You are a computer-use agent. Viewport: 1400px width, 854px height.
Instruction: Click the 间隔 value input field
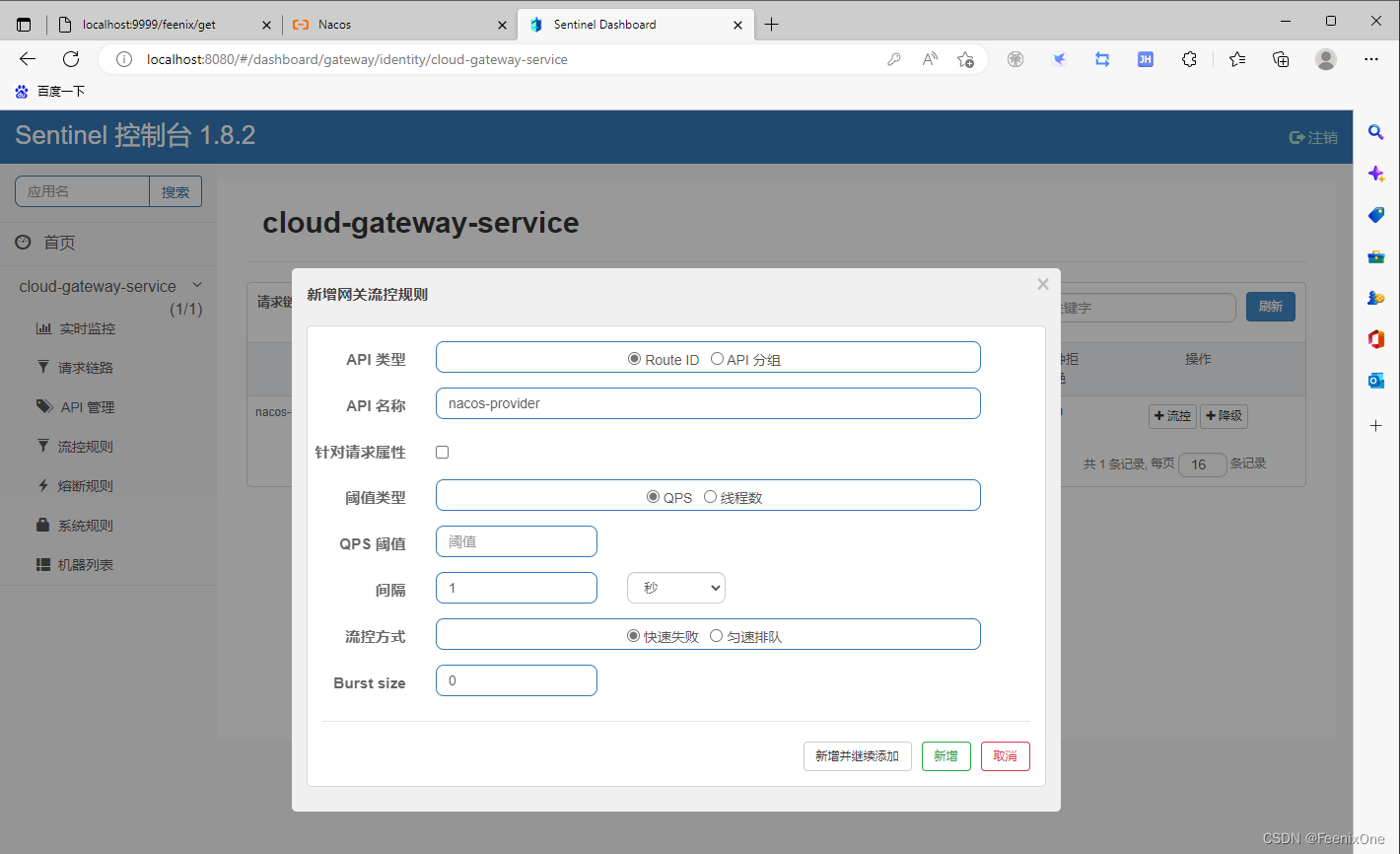pyautogui.click(x=517, y=588)
